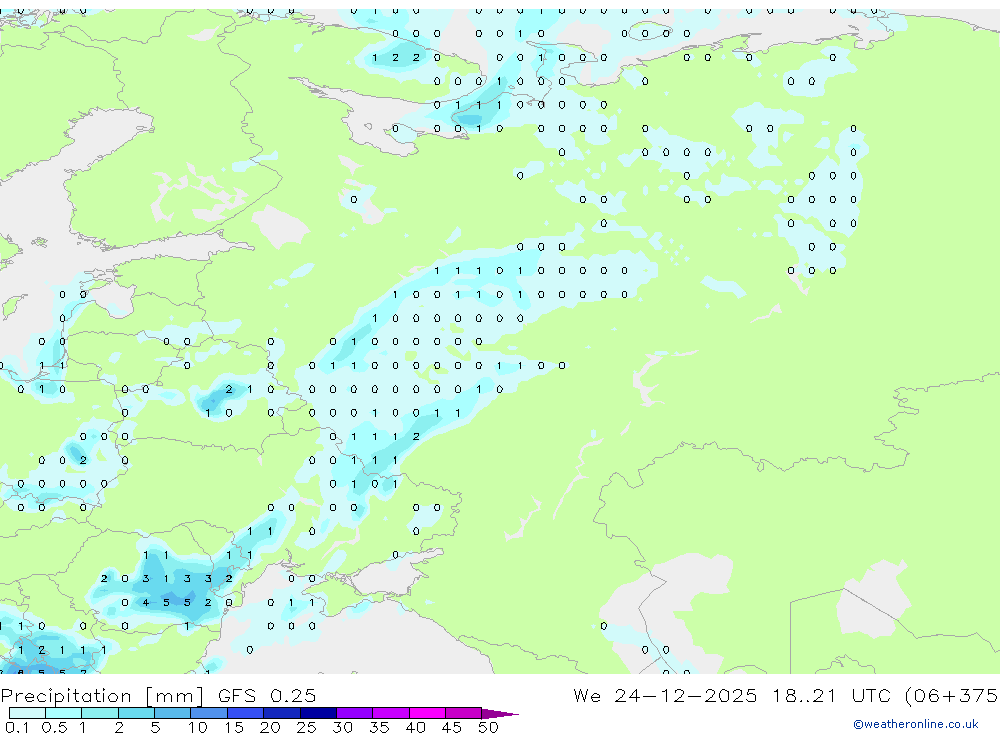The width and height of the screenshot is (1000, 733).
Task: Click the 'We 24-12-2025 18..21 UTC' date label
Action: [x=733, y=695]
